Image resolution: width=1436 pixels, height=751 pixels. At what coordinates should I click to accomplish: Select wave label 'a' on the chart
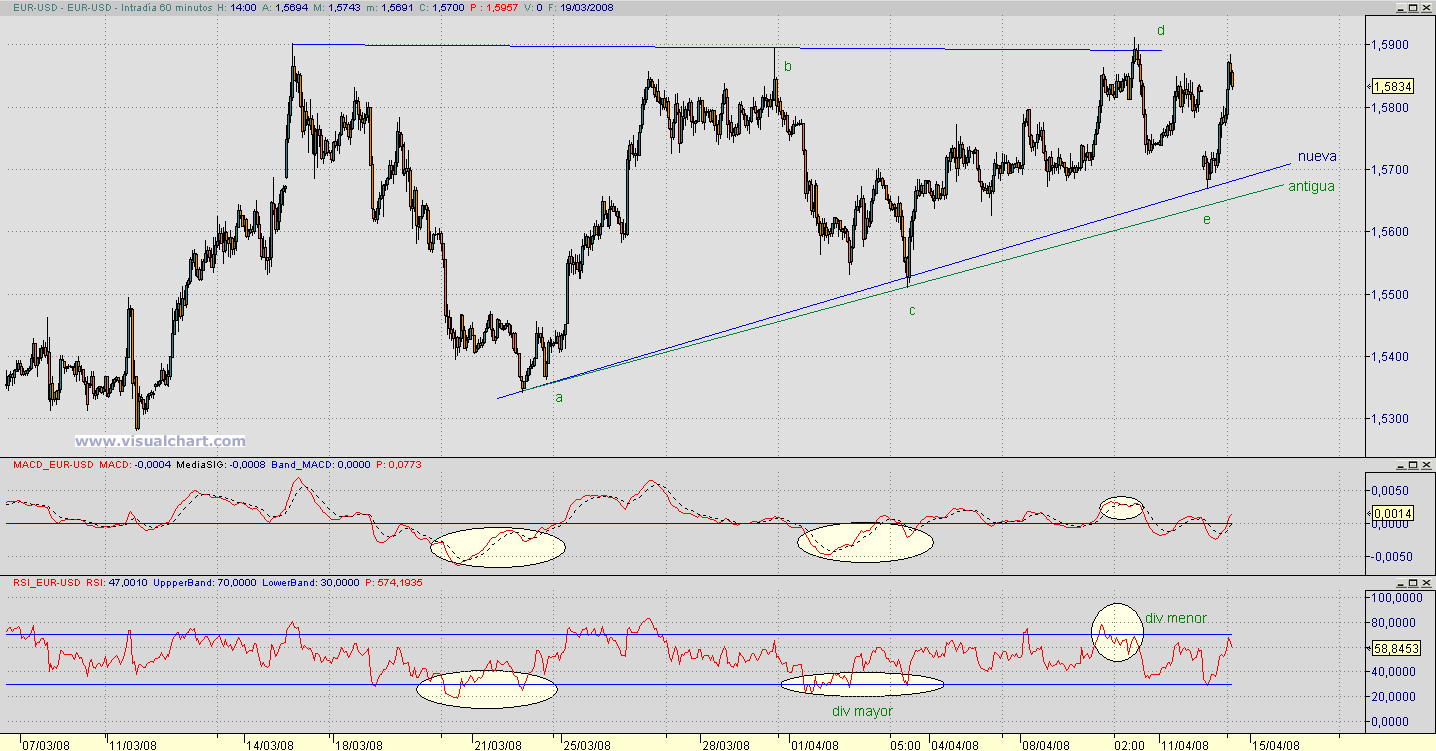coord(559,397)
